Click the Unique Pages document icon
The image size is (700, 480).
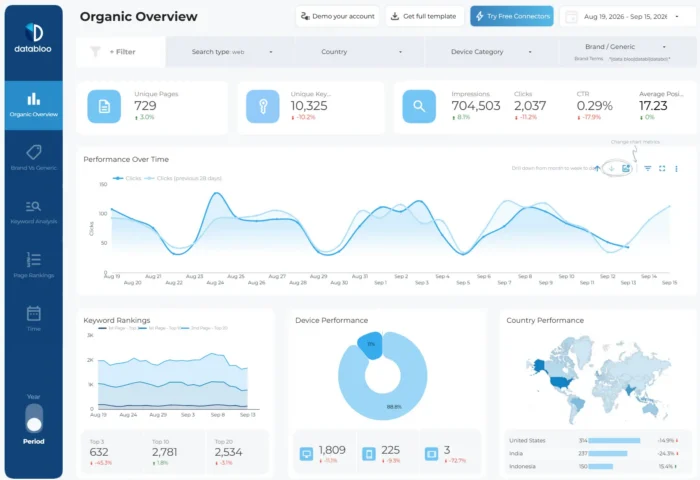coord(104,106)
